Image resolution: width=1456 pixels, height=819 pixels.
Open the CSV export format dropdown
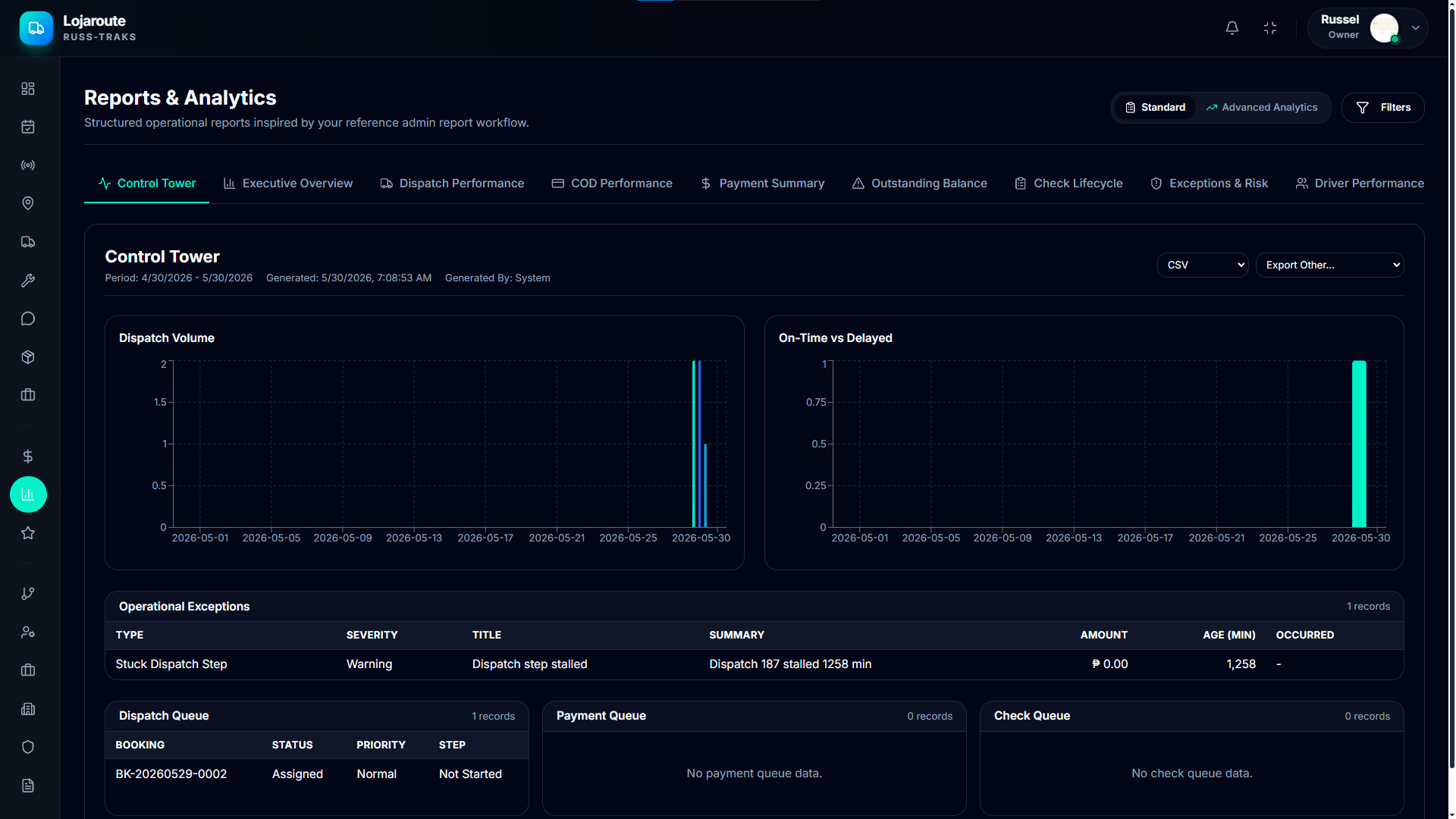[1203, 265]
